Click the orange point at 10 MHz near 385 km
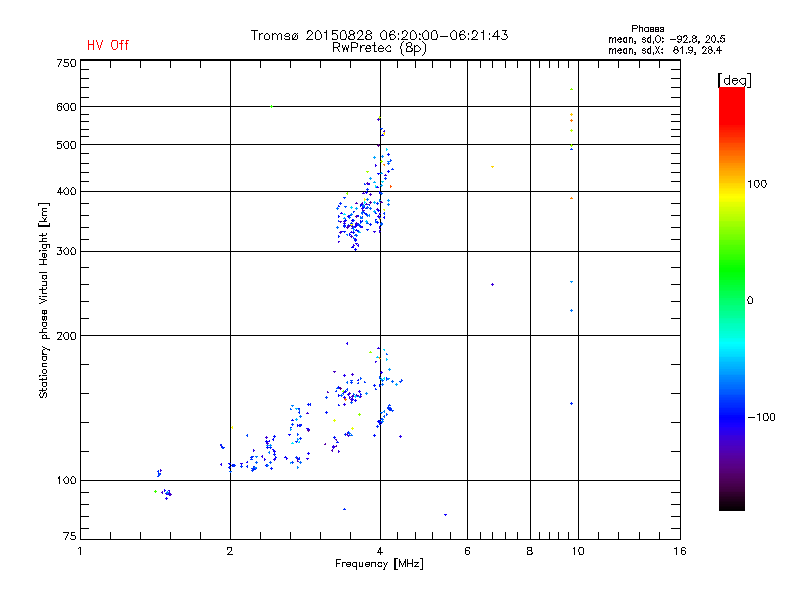 coord(571,198)
